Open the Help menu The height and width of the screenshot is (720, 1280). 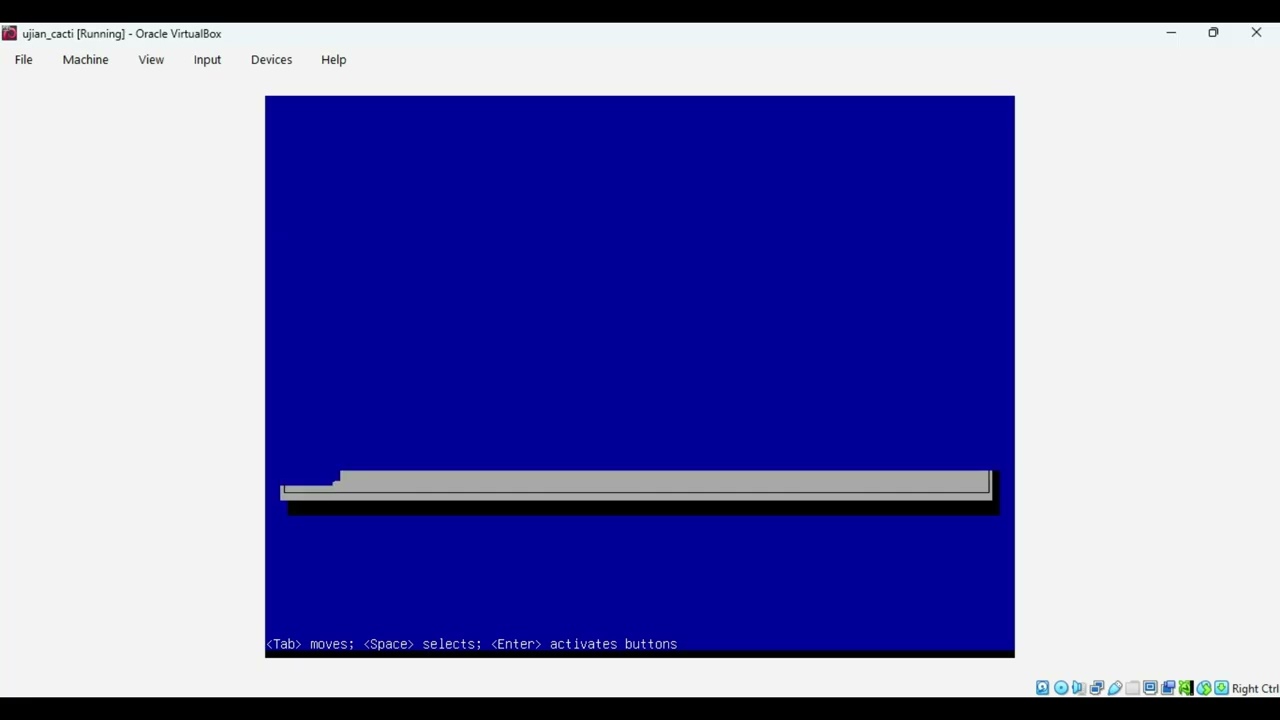[x=333, y=60]
